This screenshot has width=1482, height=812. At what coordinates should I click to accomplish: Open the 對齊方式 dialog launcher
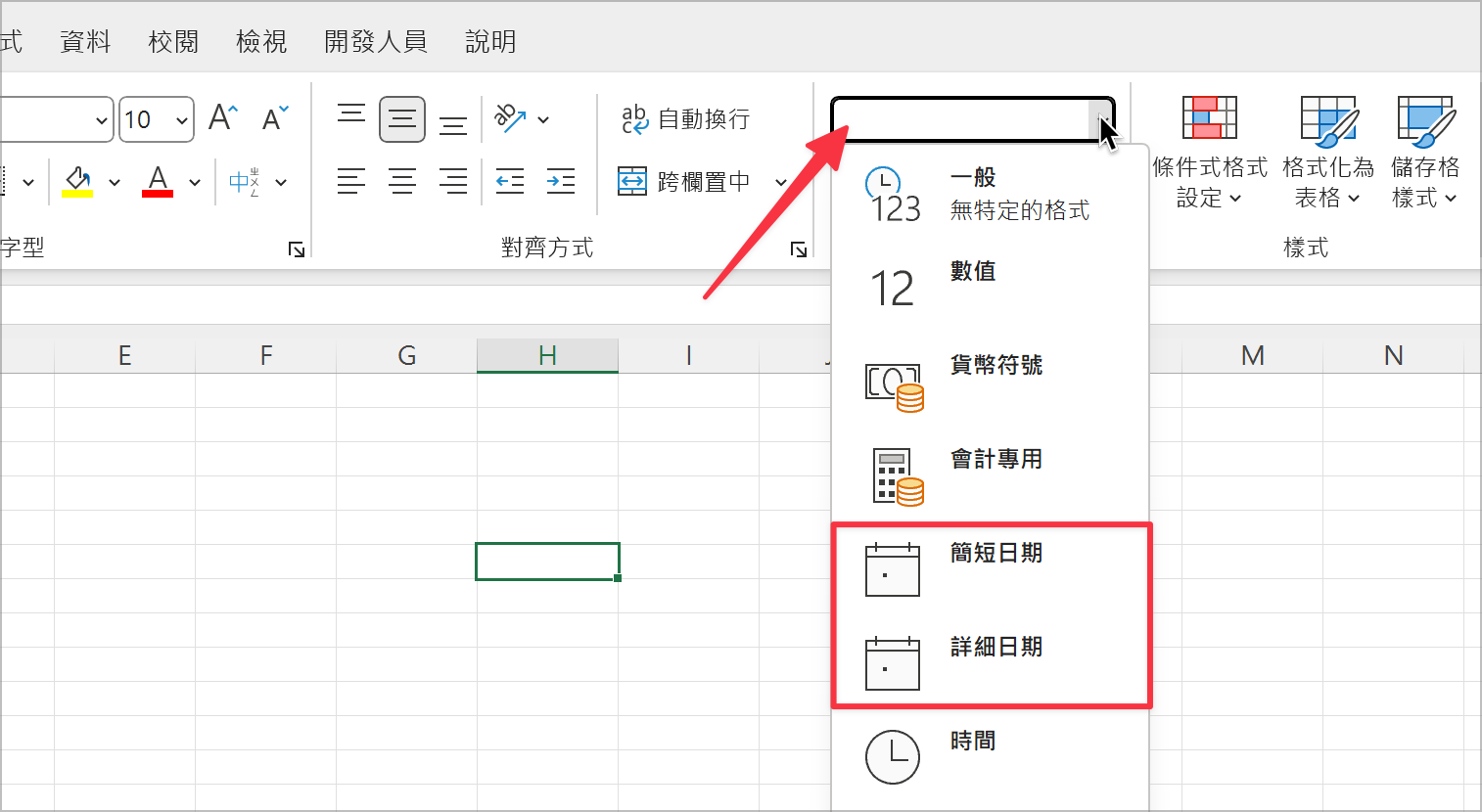point(798,249)
